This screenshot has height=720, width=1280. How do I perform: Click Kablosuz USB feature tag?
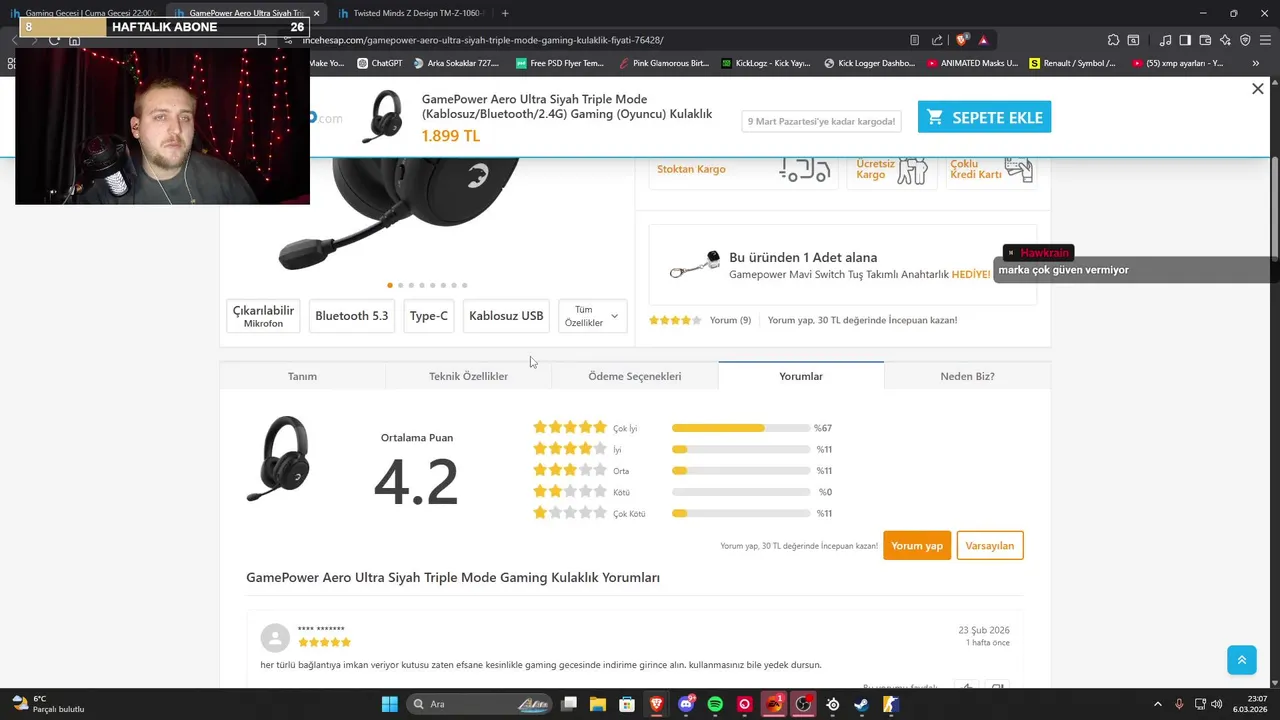pos(506,316)
